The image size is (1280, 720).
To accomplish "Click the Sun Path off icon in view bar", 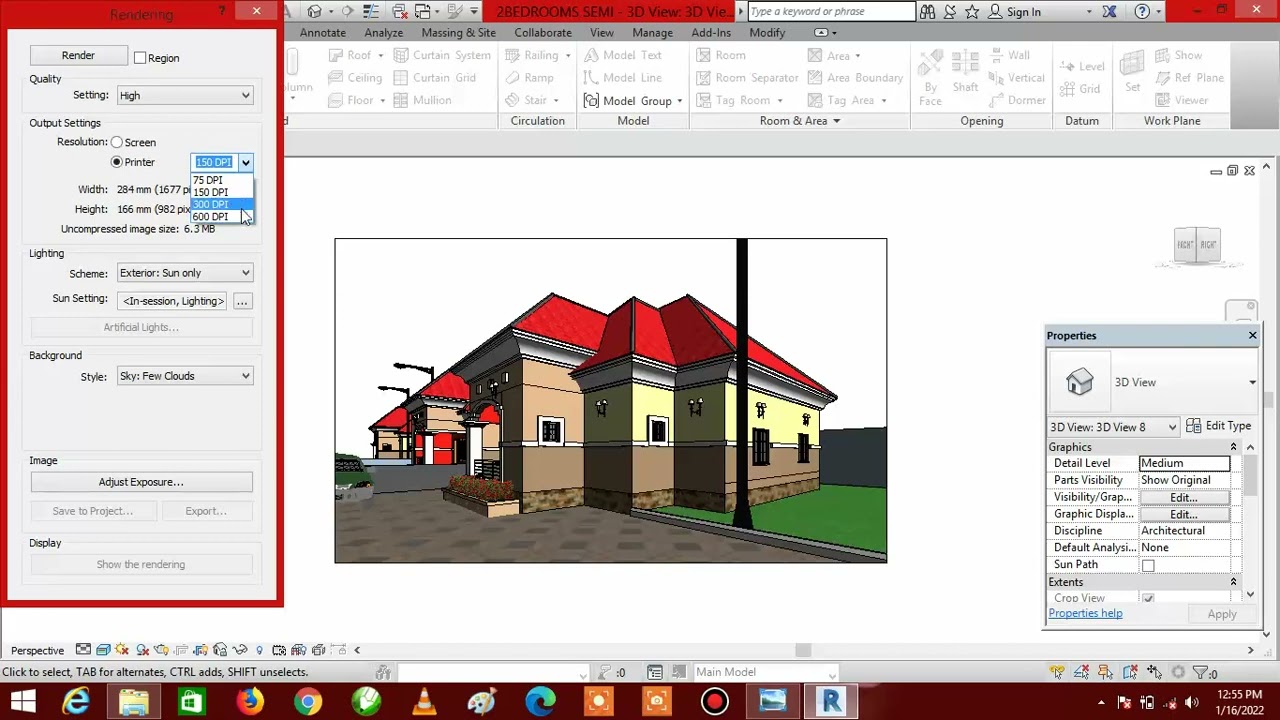I will click(122, 650).
